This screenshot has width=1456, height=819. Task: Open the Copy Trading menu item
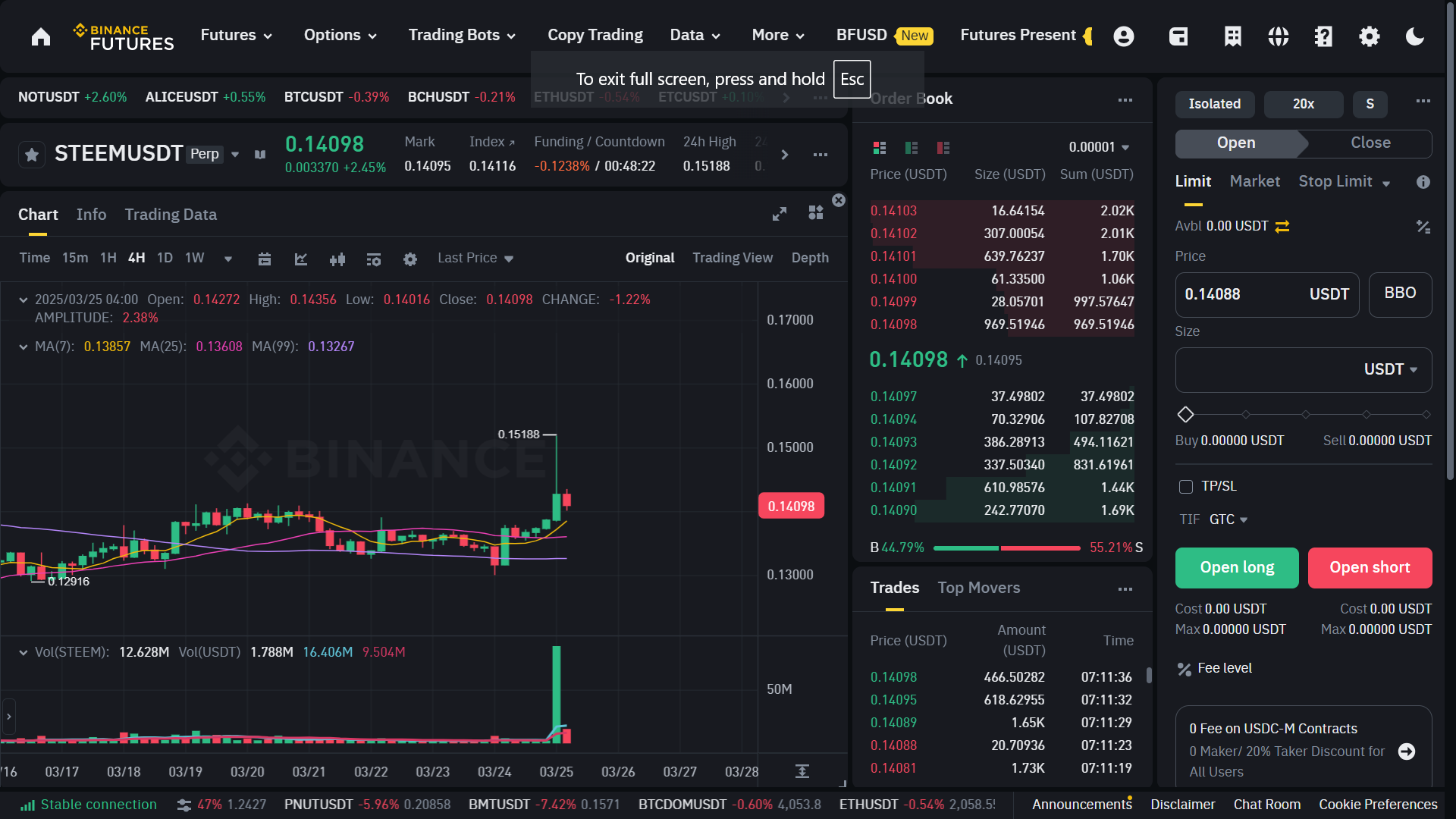coord(595,36)
